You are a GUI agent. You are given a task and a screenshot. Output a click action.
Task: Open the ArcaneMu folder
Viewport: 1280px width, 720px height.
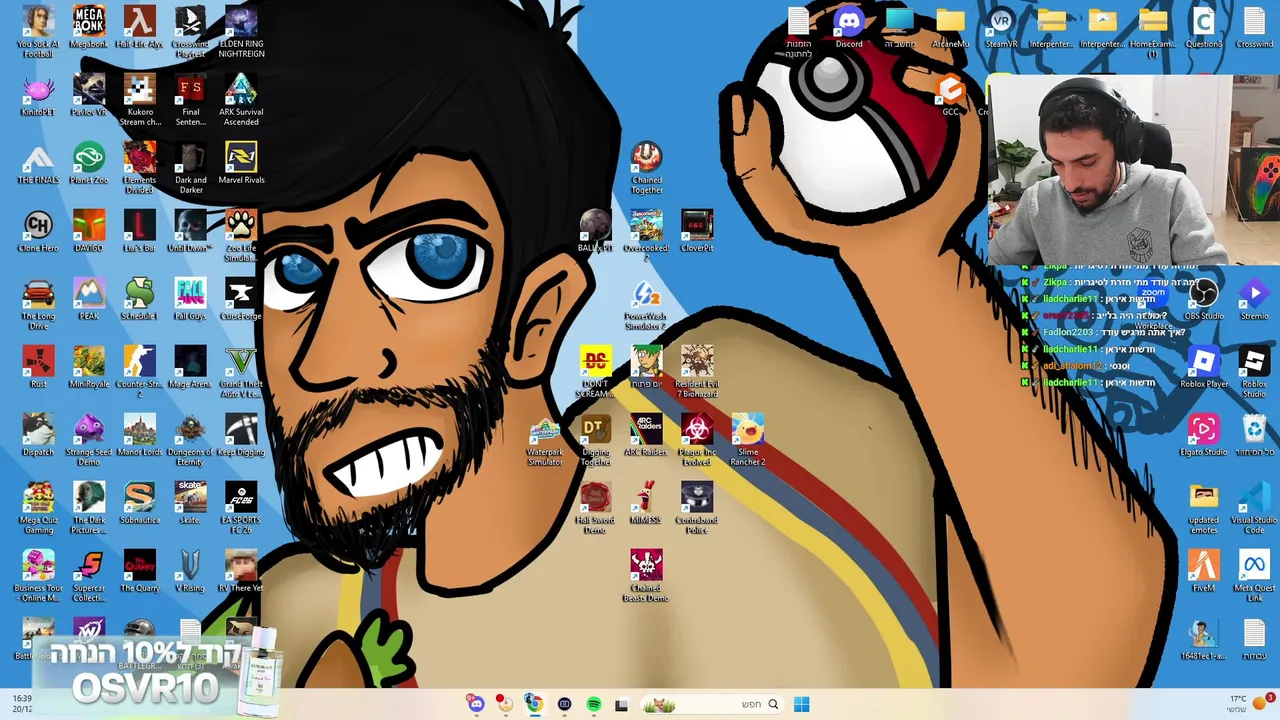[950, 27]
